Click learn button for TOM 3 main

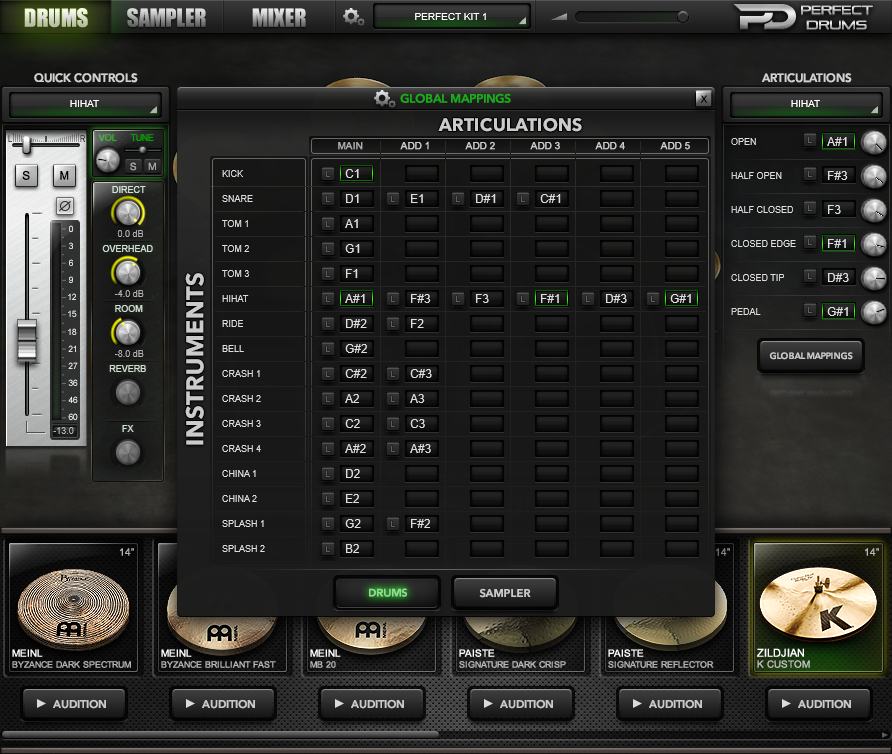tap(328, 274)
